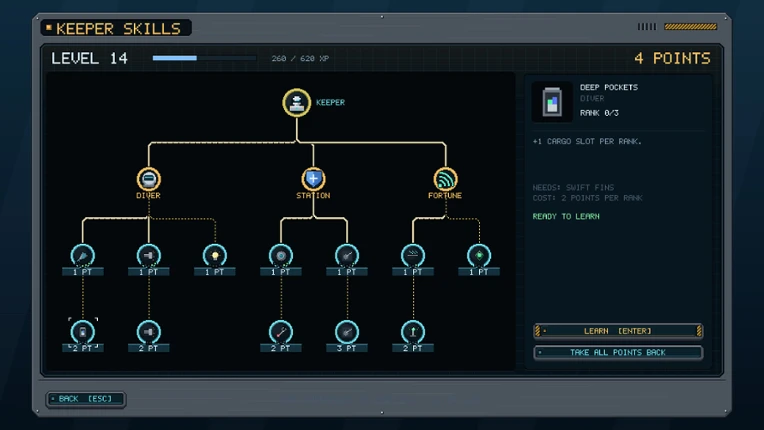The image size is (764, 430).
Task: Select the Fortune signal branch node
Action: coord(445,179)
